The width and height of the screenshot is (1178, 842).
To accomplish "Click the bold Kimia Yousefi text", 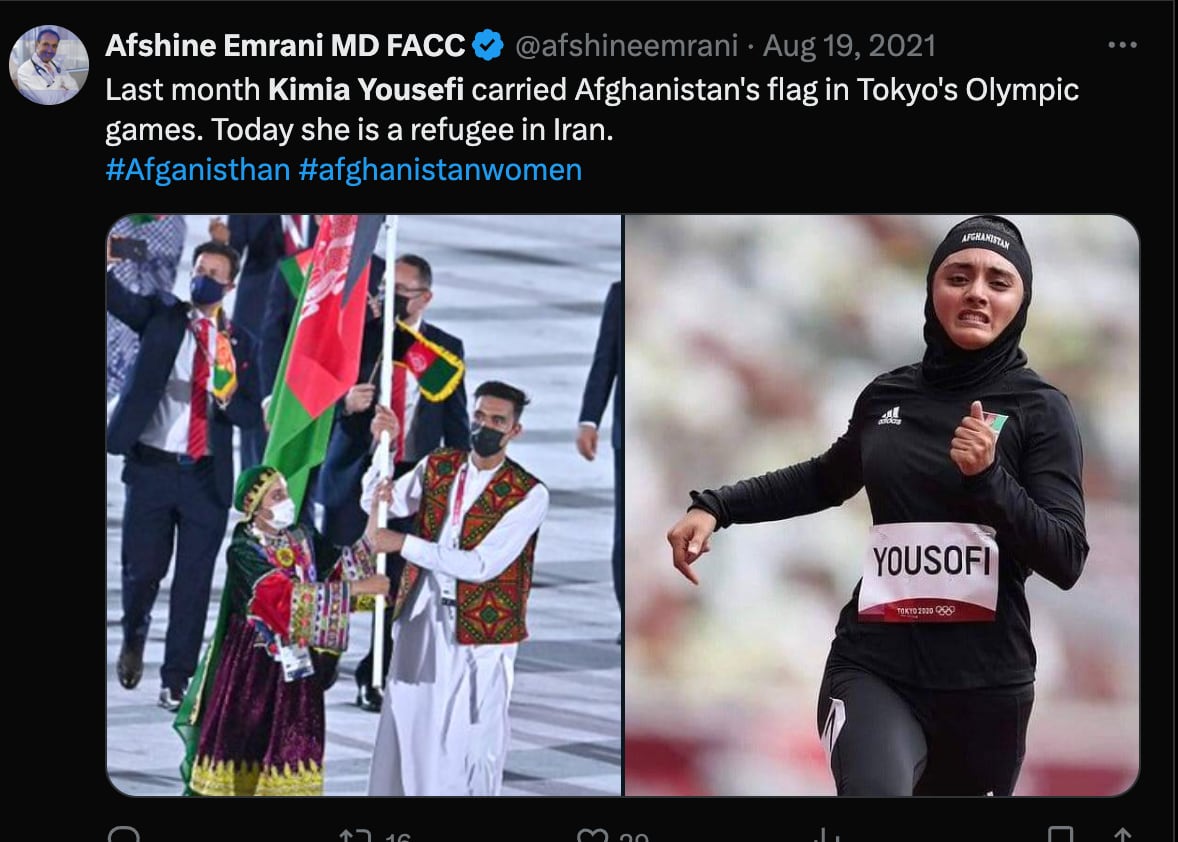I will tap(366, 89).
